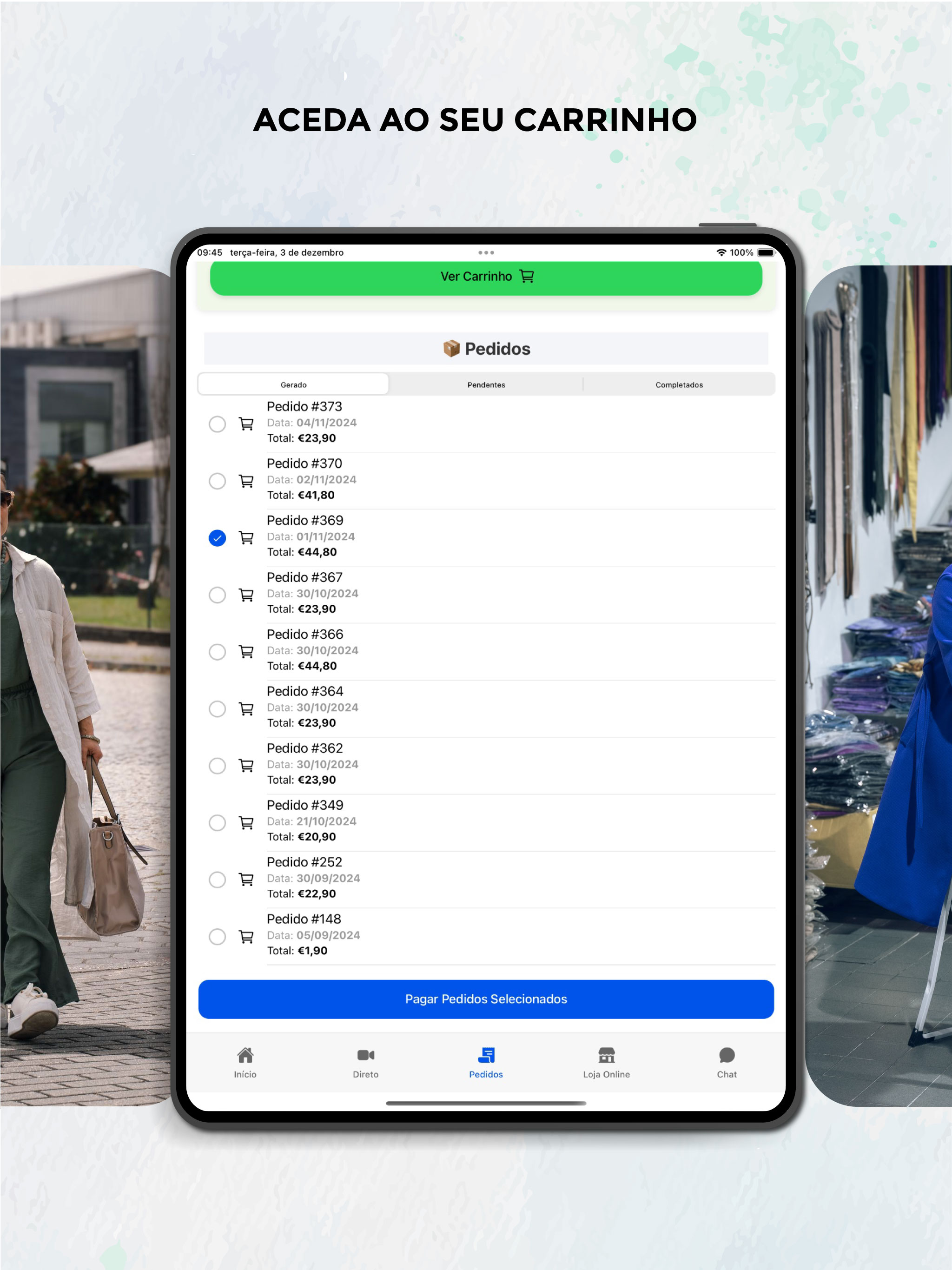The width and height of the screenshot is (952, 1270).
Task: Tap the three-dot multitasking indicator
Action: click(x=486, y=252)
